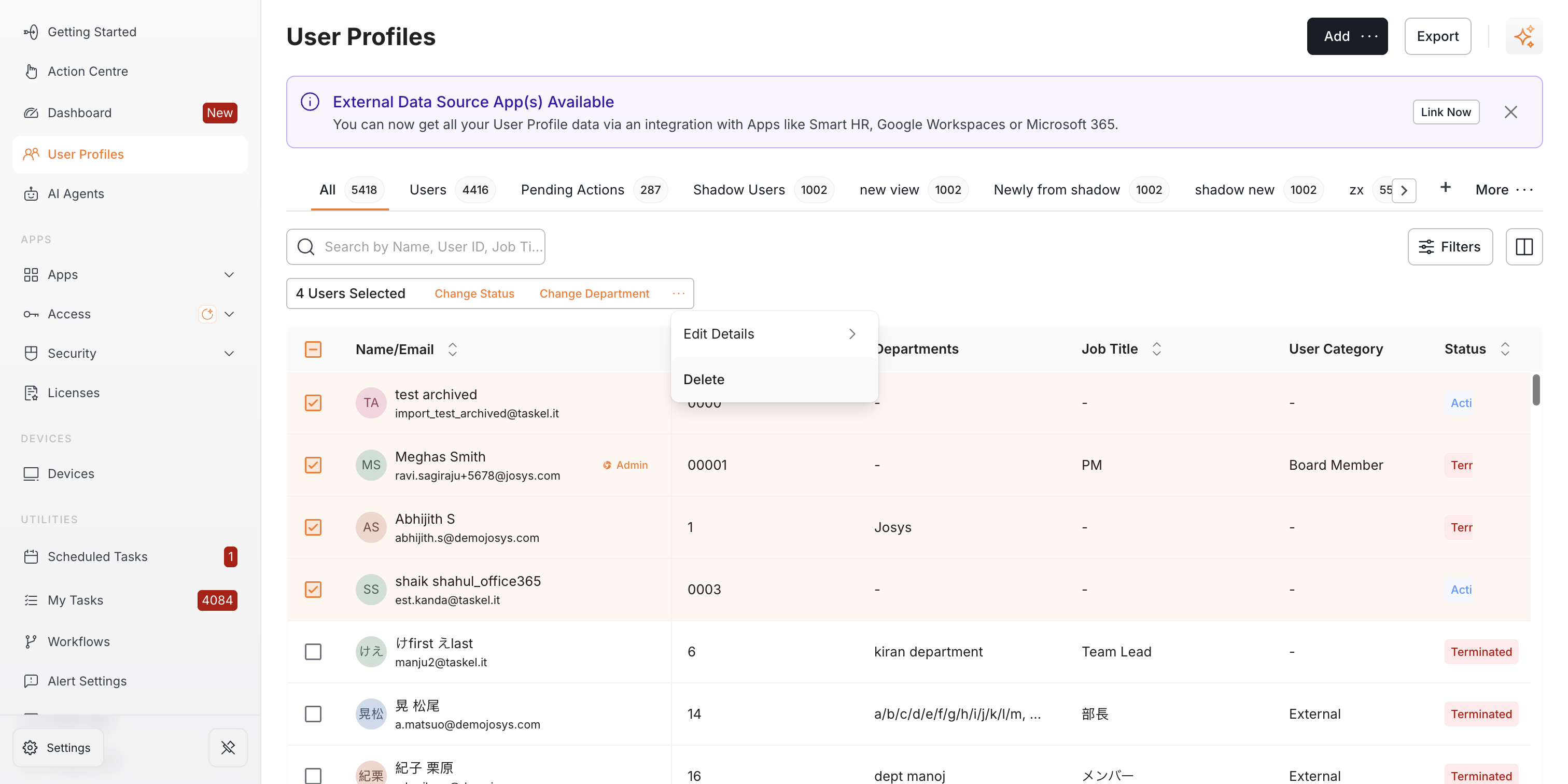Viewport: 1568px width, 784px height.
Task: Check the 晃 松尾 row checkbox
Action: coord(313,714)
